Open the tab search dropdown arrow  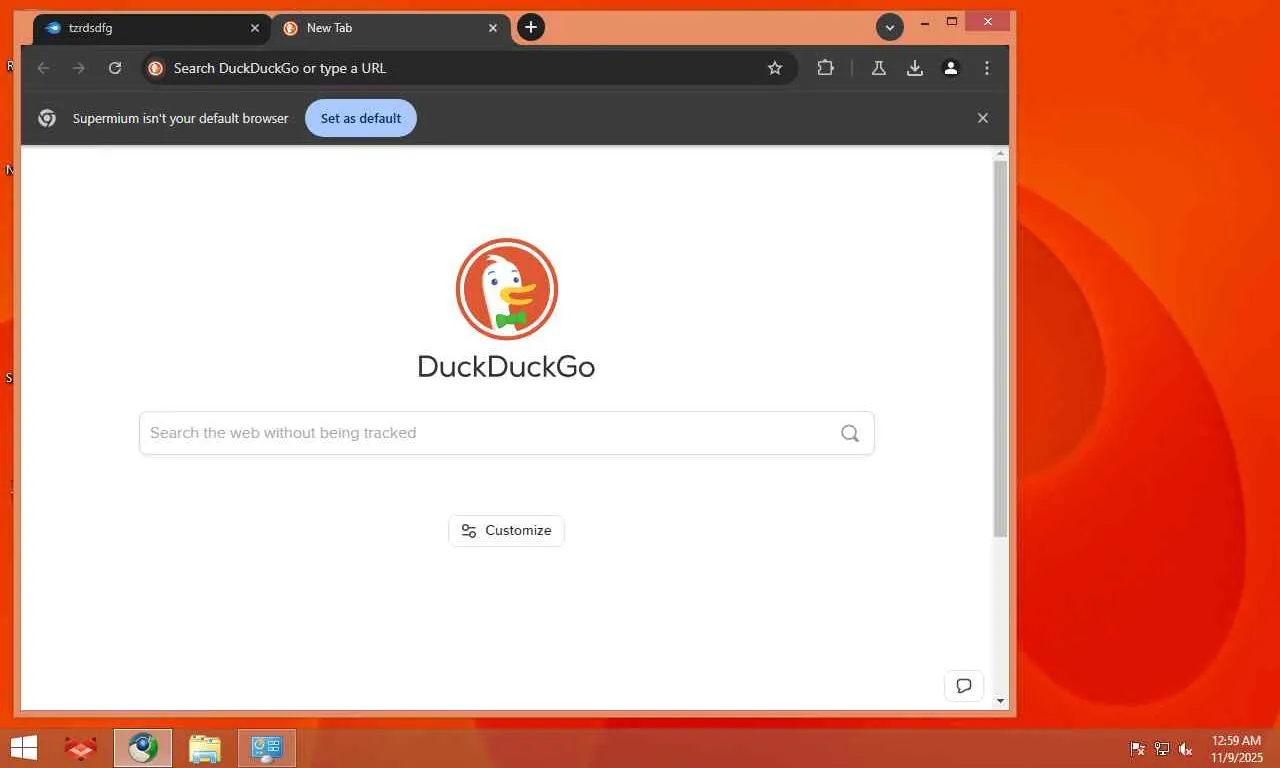tap(890, 28)
